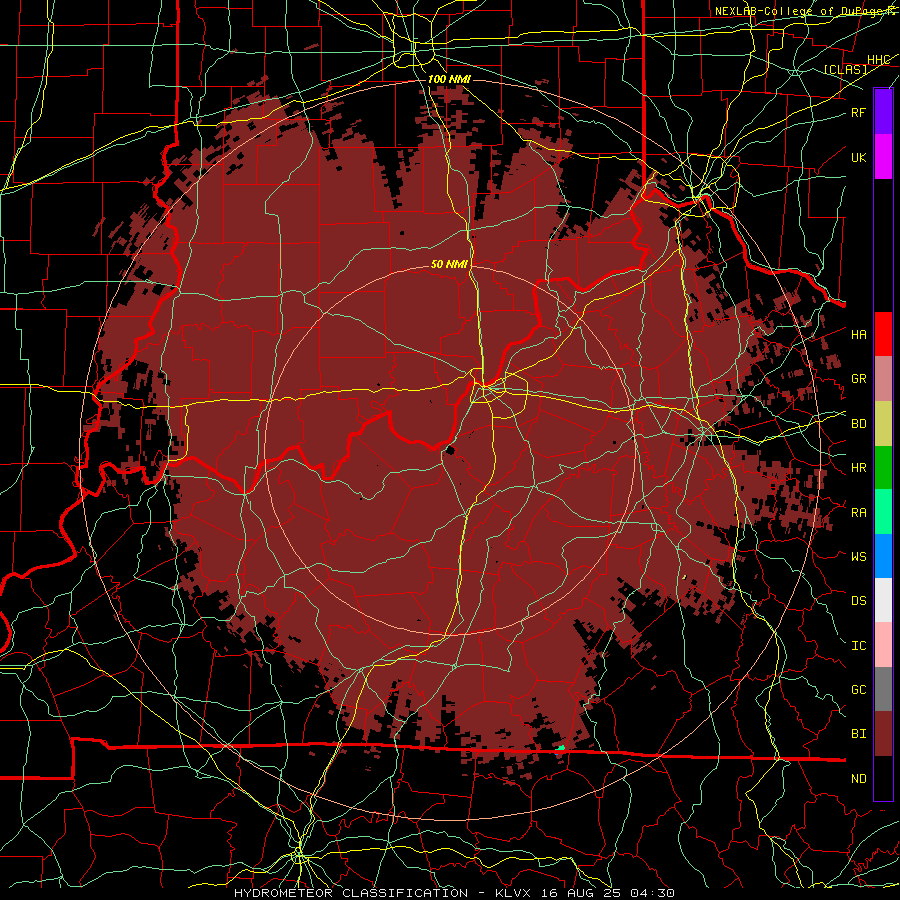
Task: Click the 'GC' legend label
Action: point(859,690)
